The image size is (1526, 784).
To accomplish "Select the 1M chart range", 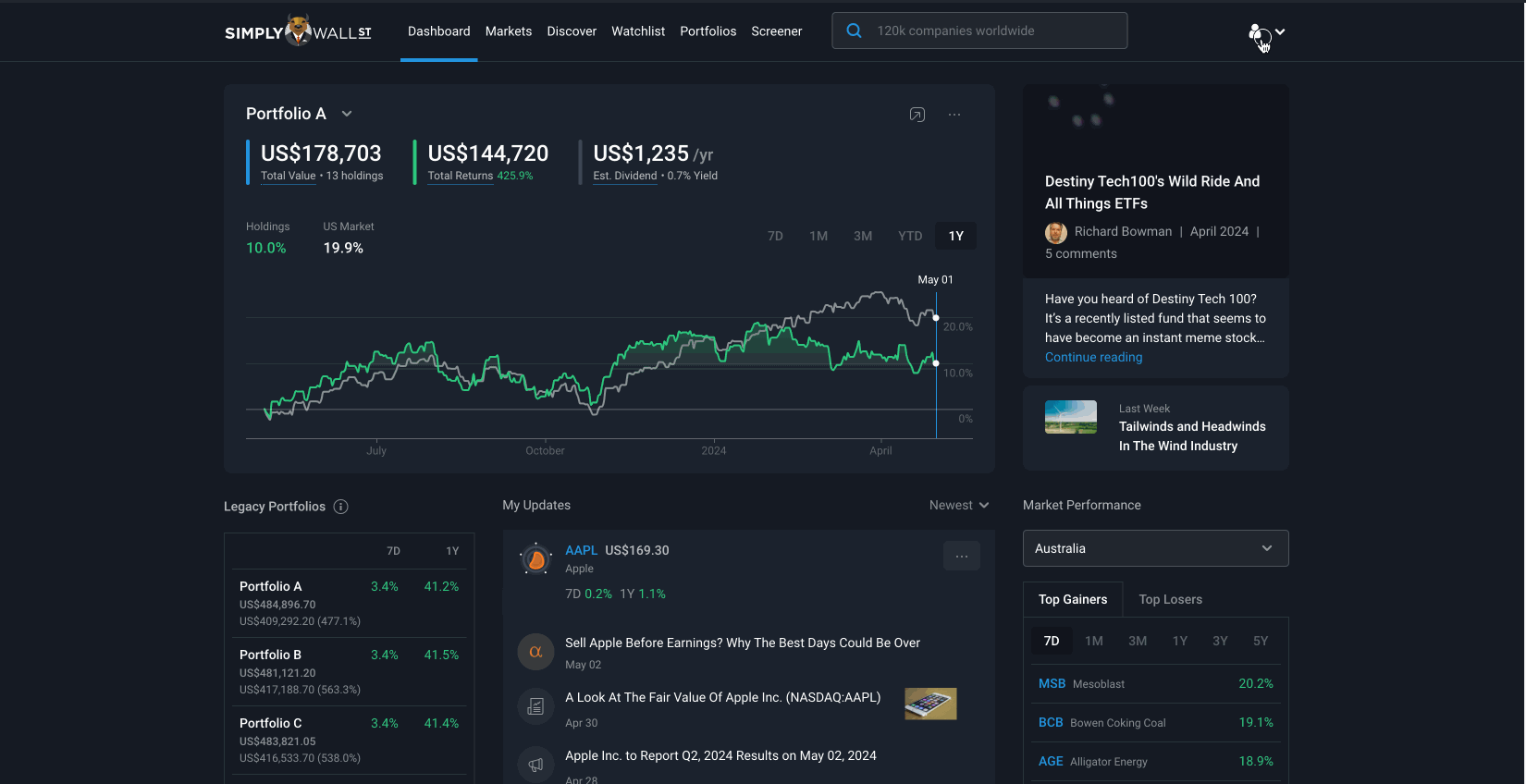I will pos(818,236).
